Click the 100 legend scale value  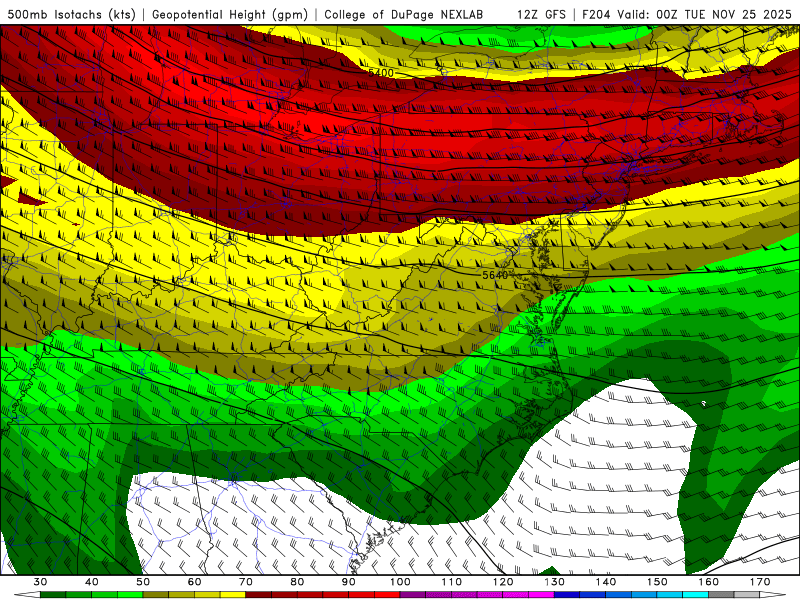[x=401, y=582]
